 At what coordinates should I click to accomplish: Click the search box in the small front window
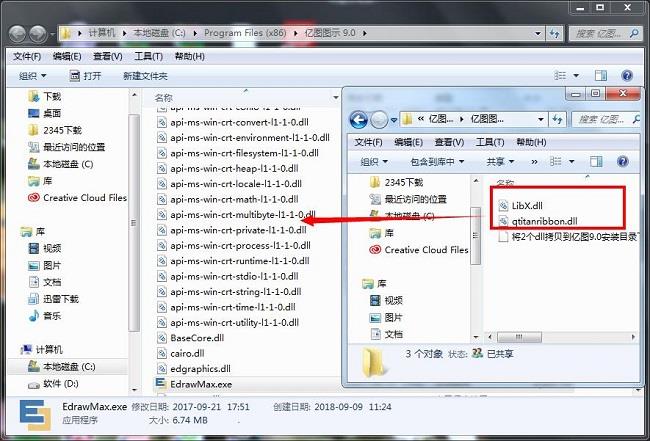point(606,120)
